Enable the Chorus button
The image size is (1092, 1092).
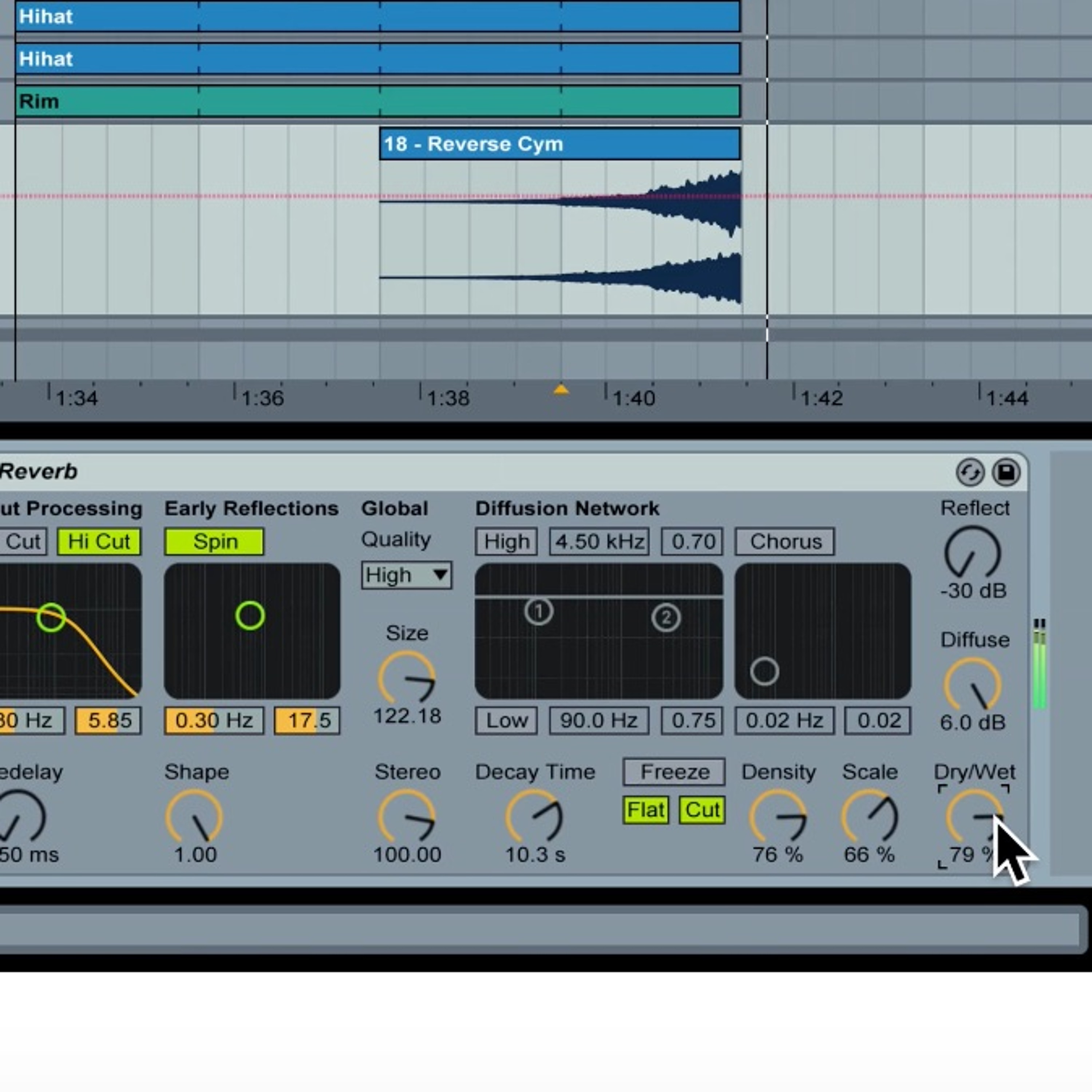pyautogui.click(x=785, y=542)
